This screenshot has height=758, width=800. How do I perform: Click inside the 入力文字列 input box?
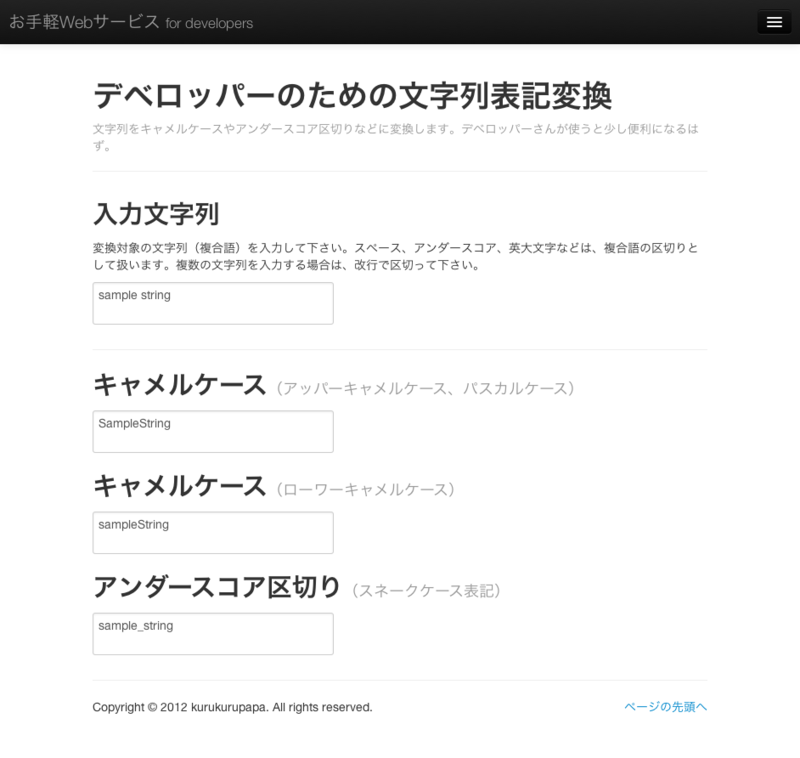[x=212, y=302]
